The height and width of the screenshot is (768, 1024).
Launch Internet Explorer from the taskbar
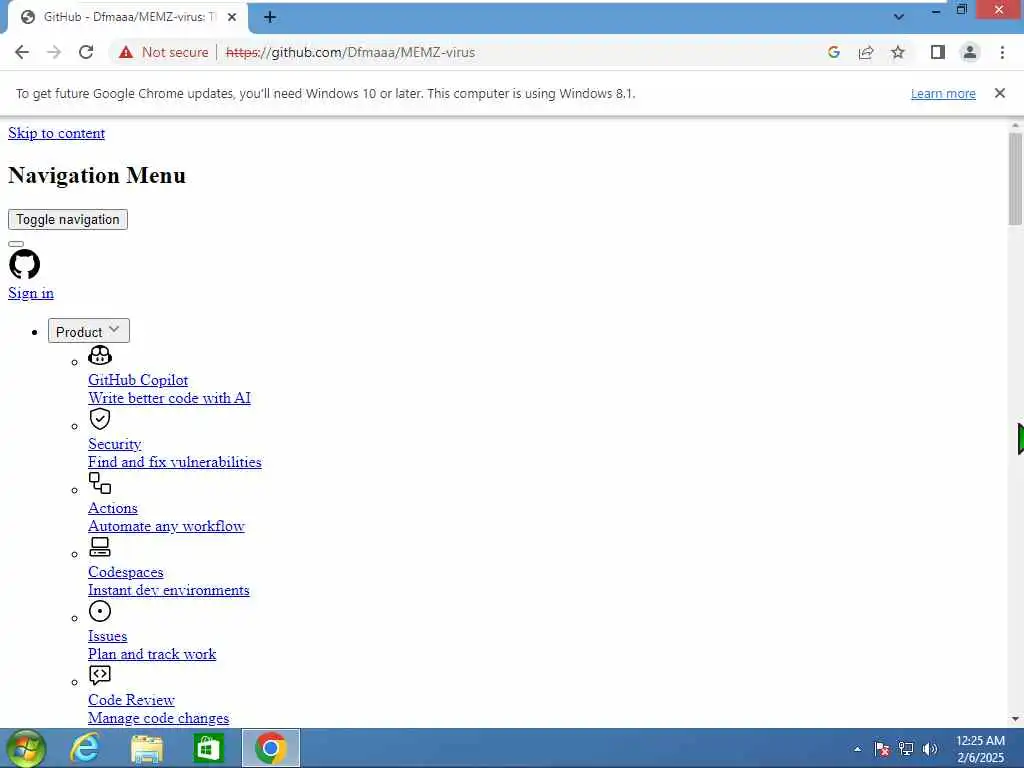(85, 748)
